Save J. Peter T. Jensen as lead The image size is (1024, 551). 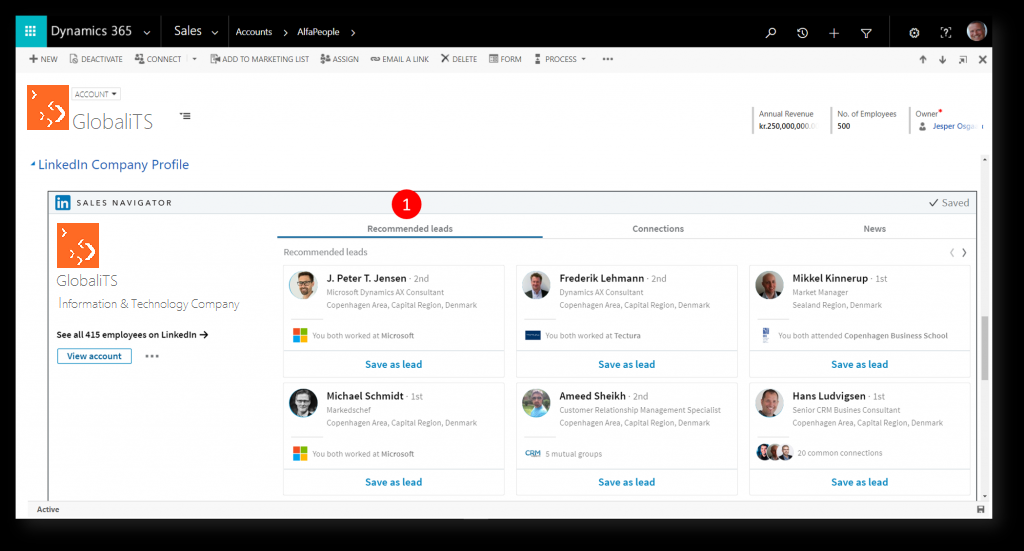click(393, 365)
